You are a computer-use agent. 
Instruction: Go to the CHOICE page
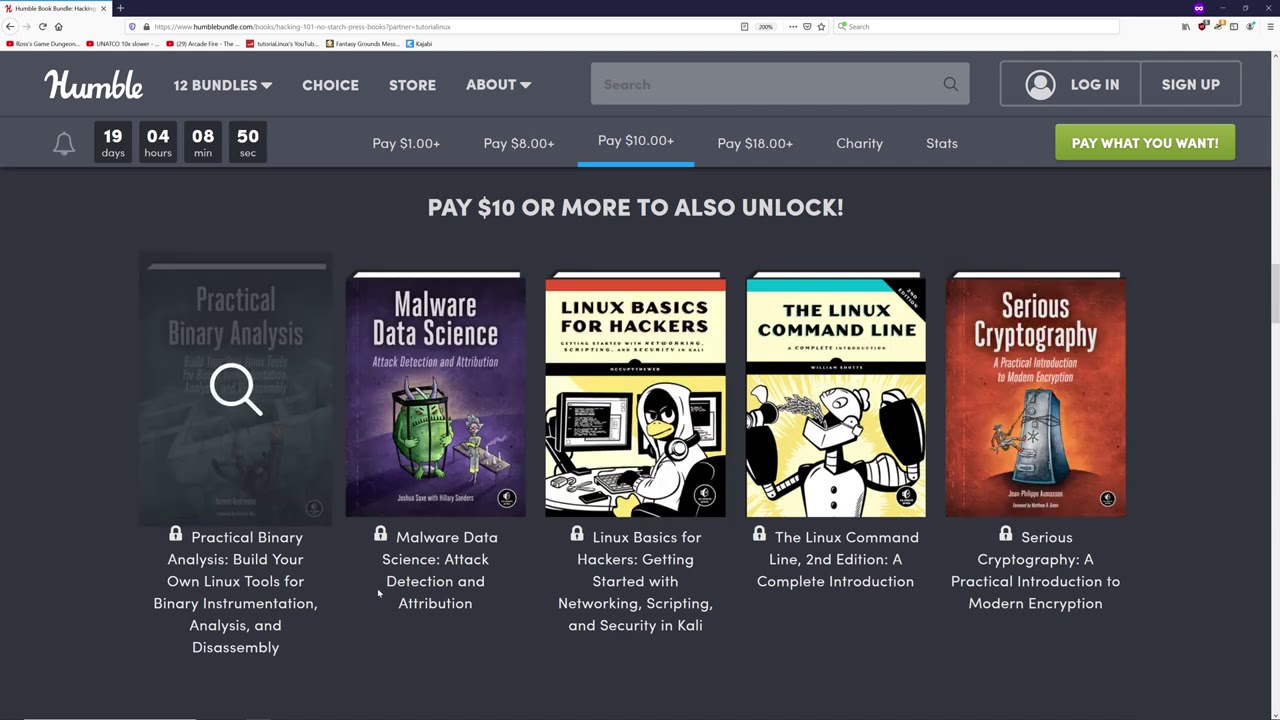(x=330, y=85)
